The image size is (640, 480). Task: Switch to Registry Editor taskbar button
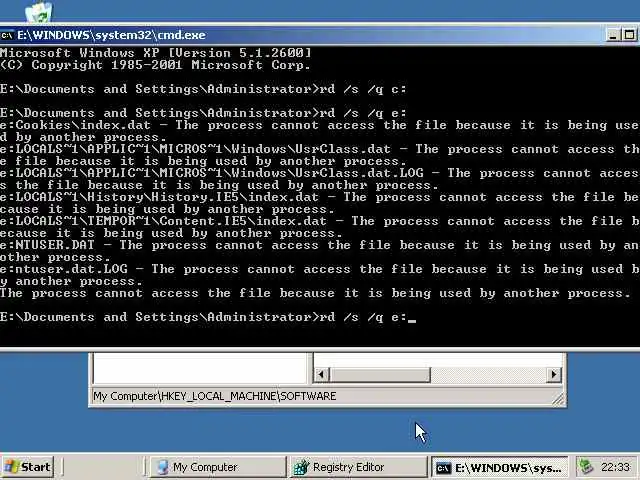coord(358,467)
